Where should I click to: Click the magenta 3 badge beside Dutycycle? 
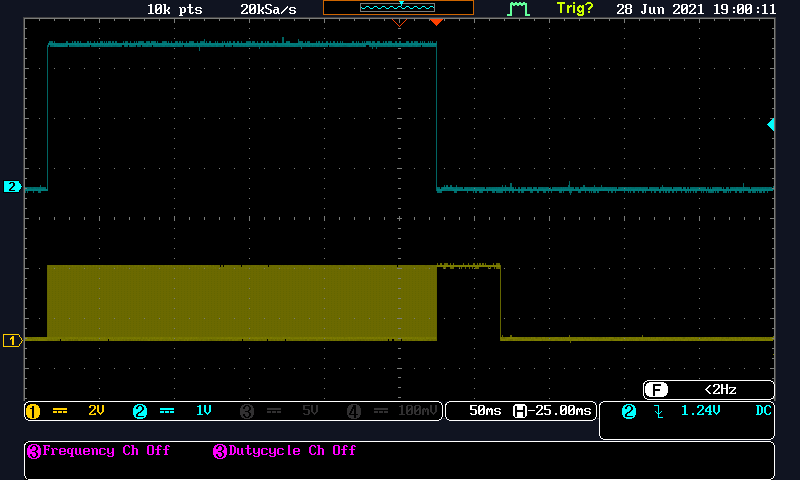tap(220, 451)
